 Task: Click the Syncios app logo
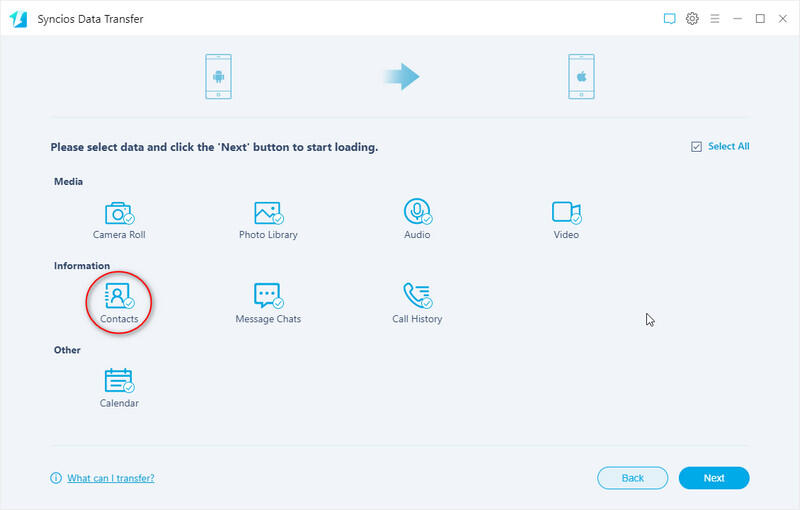tap(17, 18)
